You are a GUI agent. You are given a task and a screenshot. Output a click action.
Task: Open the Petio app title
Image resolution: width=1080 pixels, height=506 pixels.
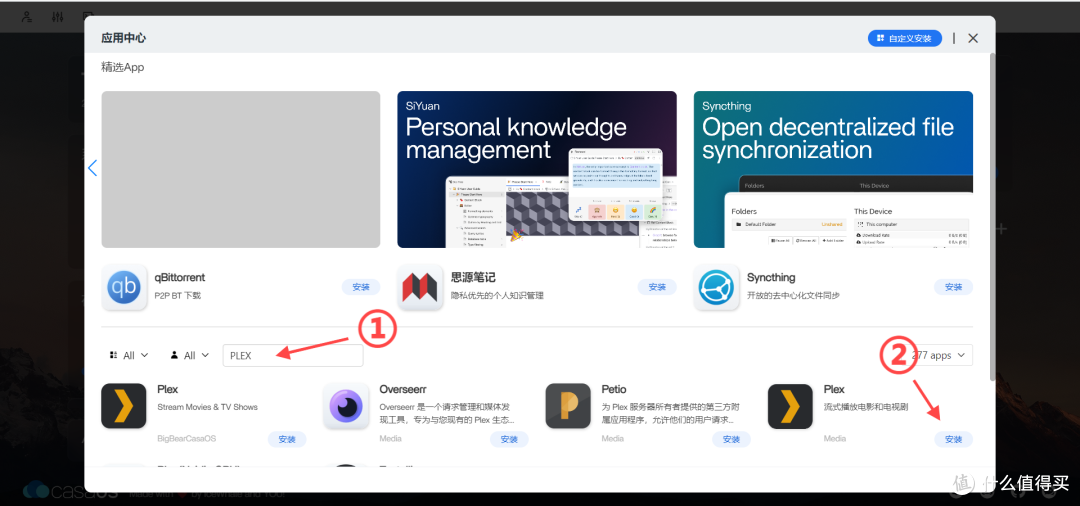(x=614, y=389)
